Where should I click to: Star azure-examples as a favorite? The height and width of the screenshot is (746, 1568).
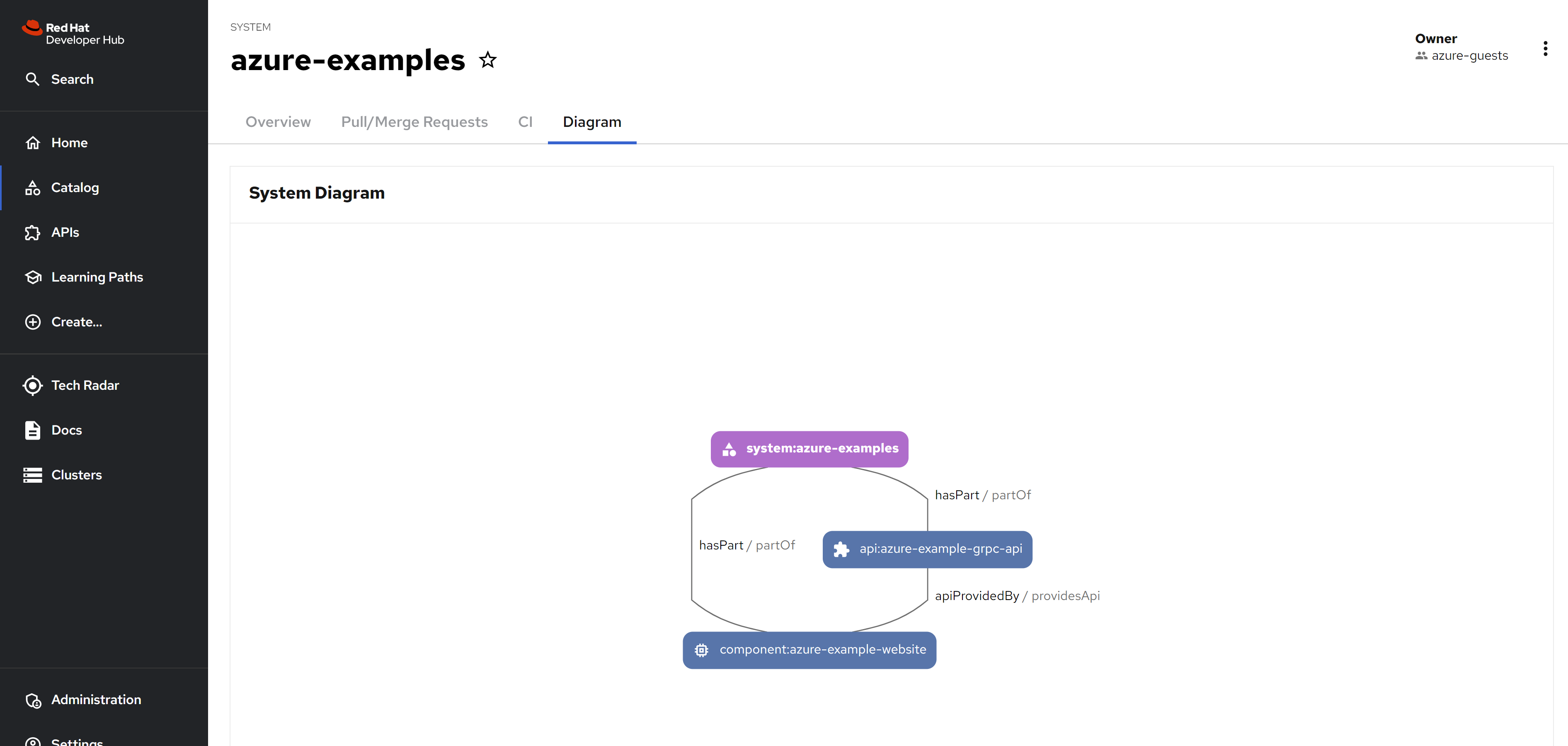click(x=487, y=60)
